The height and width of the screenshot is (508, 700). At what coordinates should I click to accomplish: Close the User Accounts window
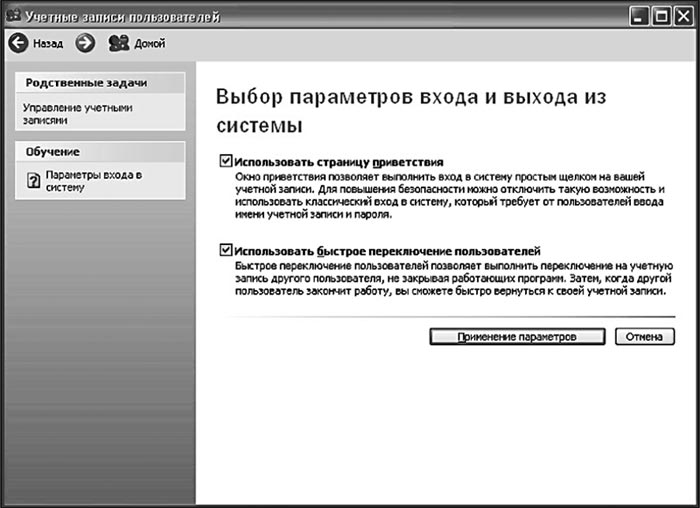coord(683,17)
